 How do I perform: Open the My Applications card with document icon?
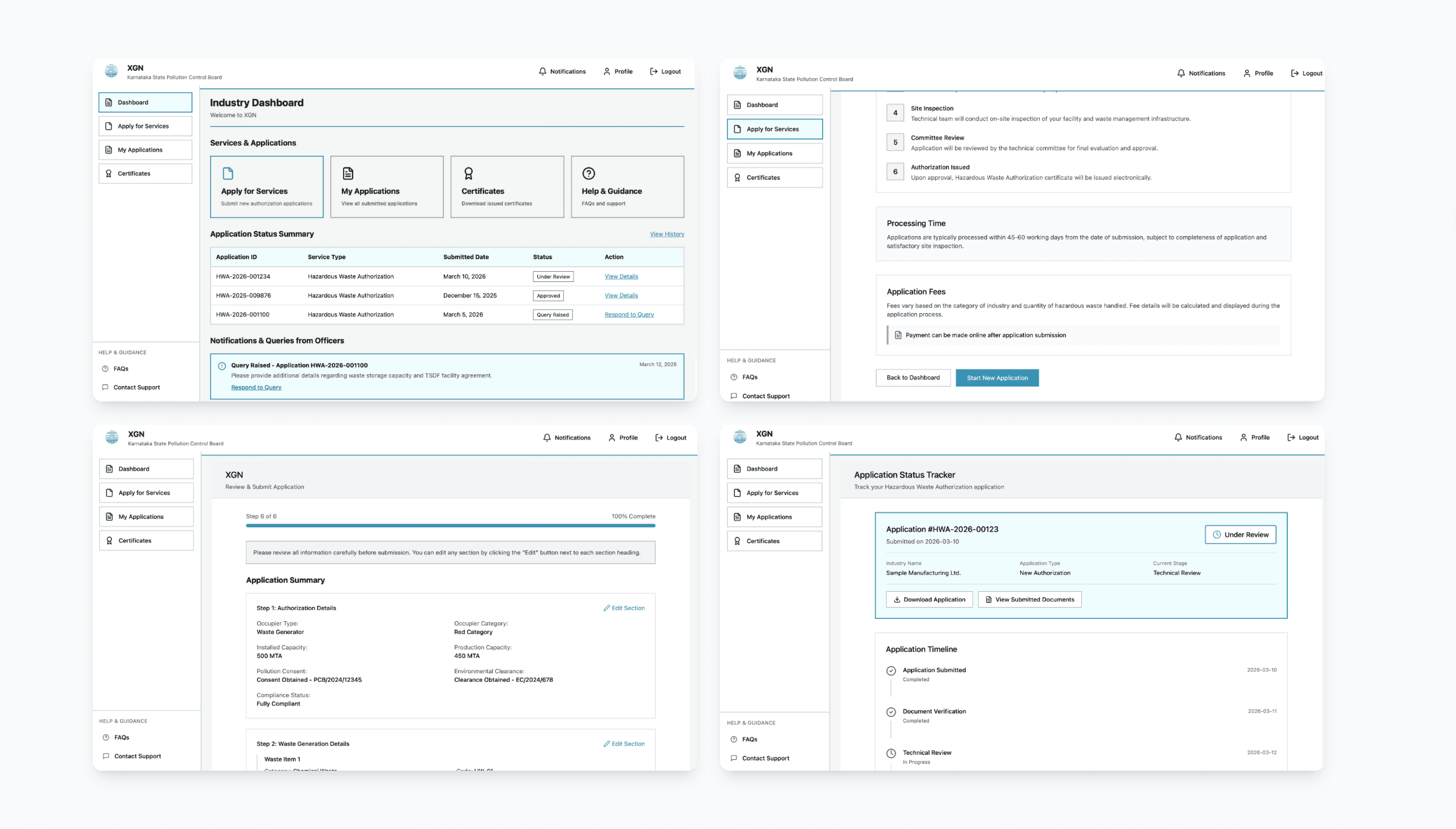387,187
